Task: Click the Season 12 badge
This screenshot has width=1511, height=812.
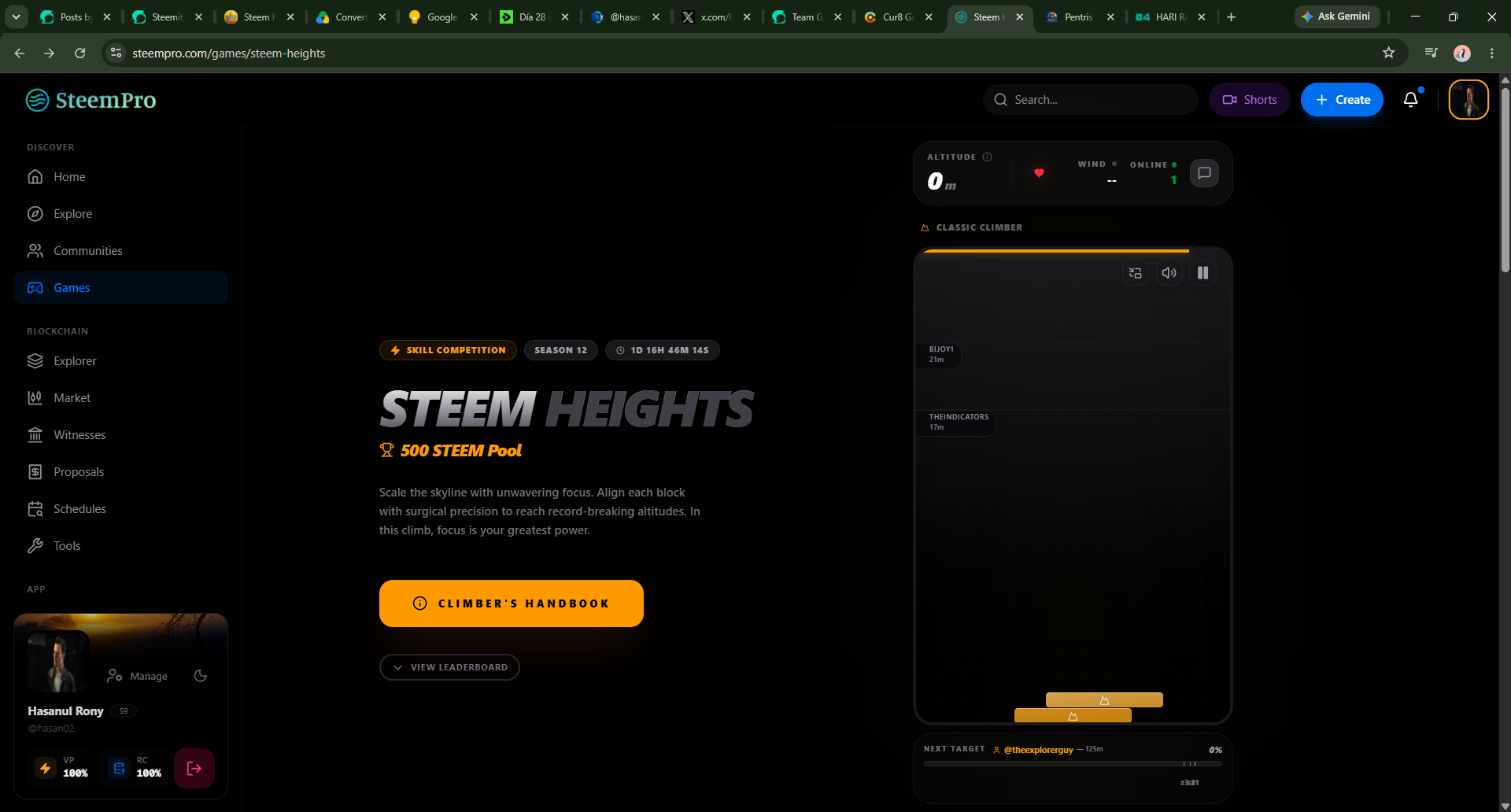Action: (x=560, y=350)
